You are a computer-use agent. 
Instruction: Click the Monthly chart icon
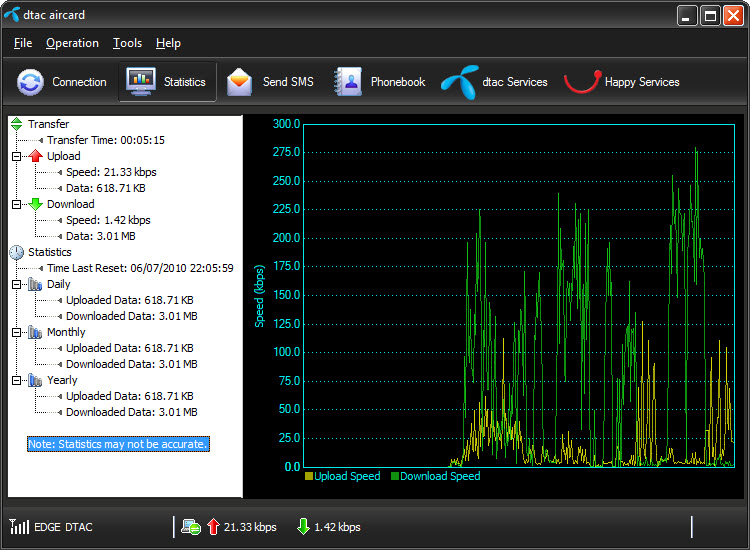[35, 332]
